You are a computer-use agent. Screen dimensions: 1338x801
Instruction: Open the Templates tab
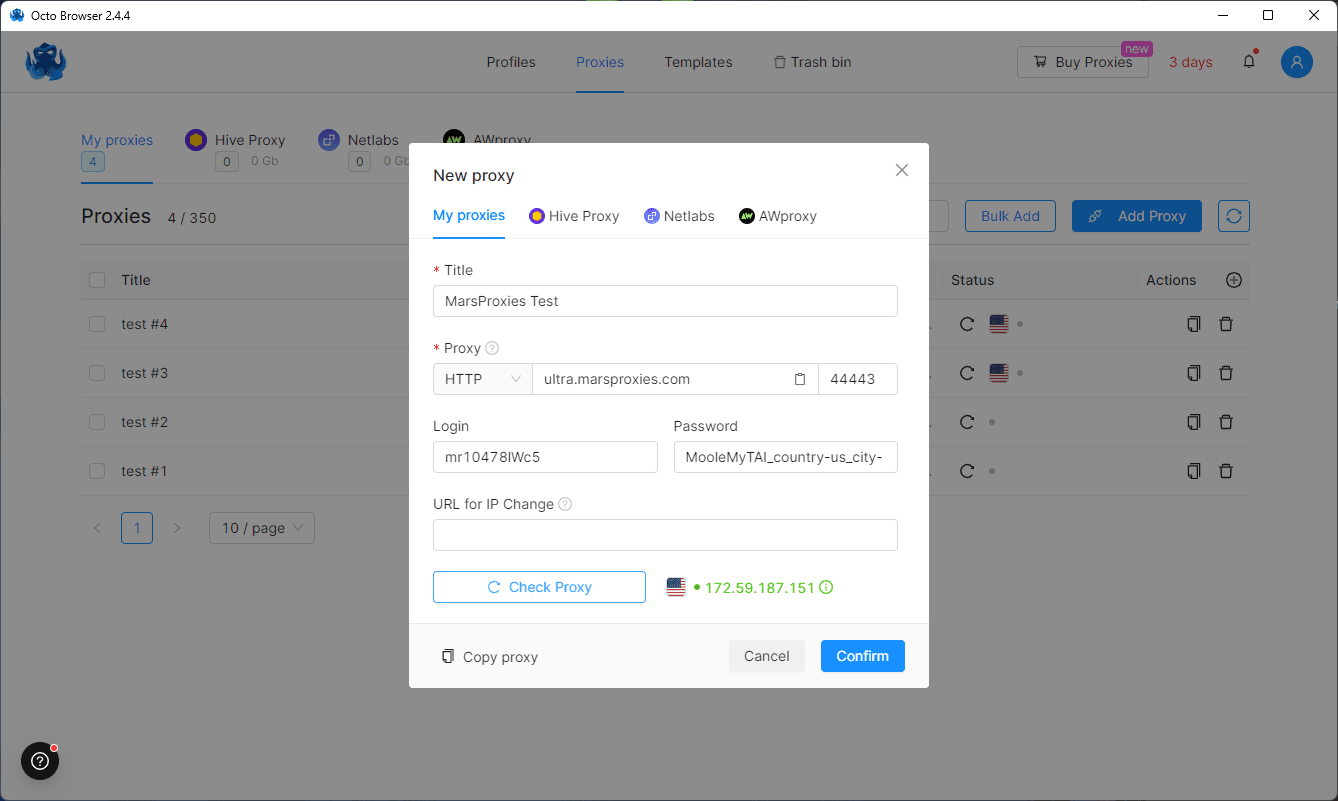(698, 62)
